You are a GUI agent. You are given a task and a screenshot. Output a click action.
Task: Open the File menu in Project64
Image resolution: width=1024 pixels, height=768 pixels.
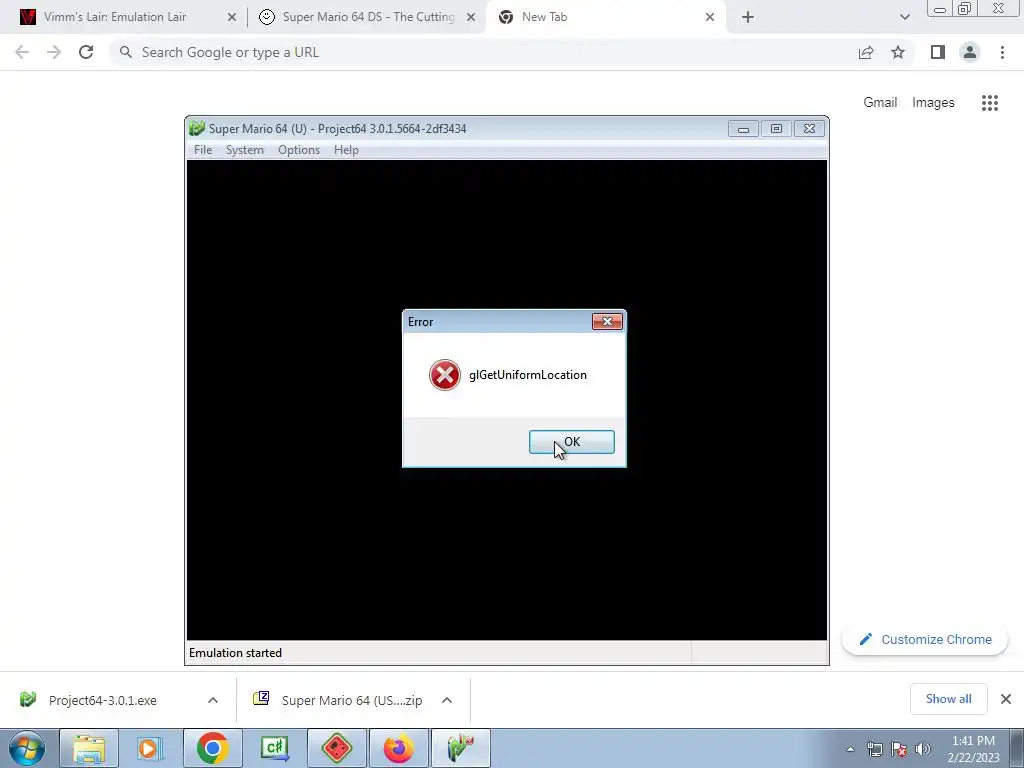pyautogui.click(x=202, y=150)
